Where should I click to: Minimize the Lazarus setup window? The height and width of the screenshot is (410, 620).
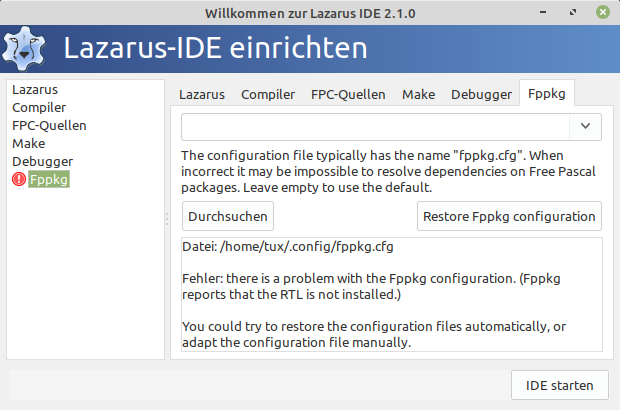coord(543,12)
